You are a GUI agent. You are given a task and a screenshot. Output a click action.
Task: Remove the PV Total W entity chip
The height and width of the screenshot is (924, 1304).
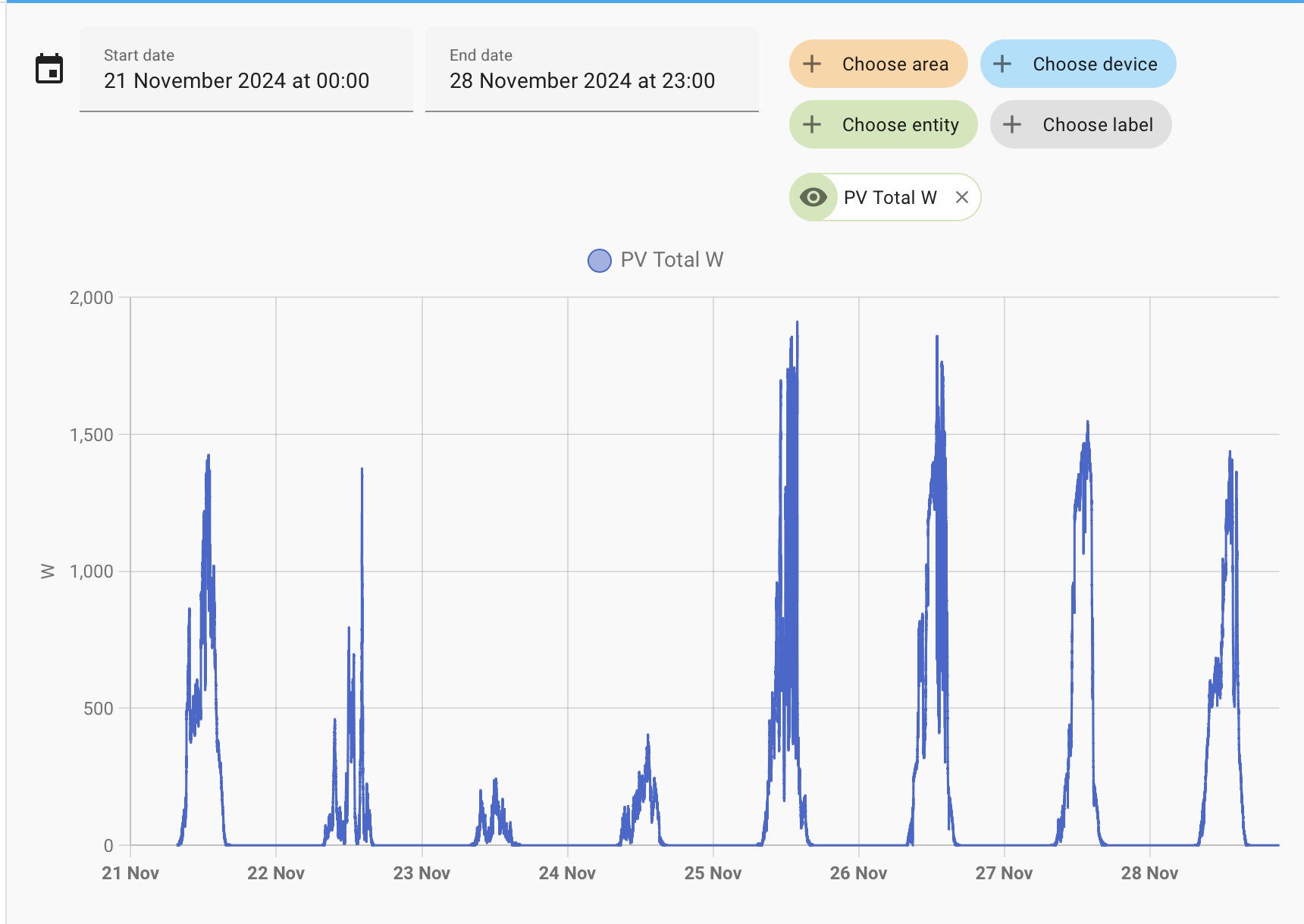962,197
